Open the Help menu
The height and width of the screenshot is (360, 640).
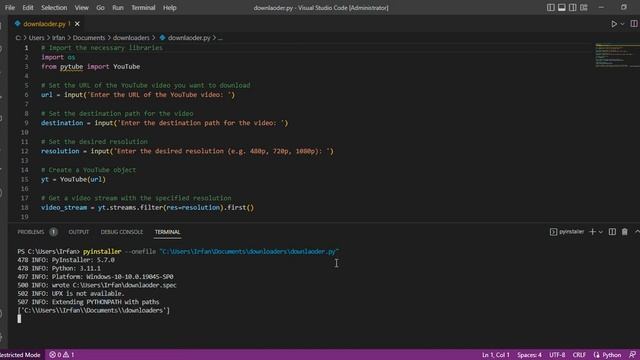[169, 8]
